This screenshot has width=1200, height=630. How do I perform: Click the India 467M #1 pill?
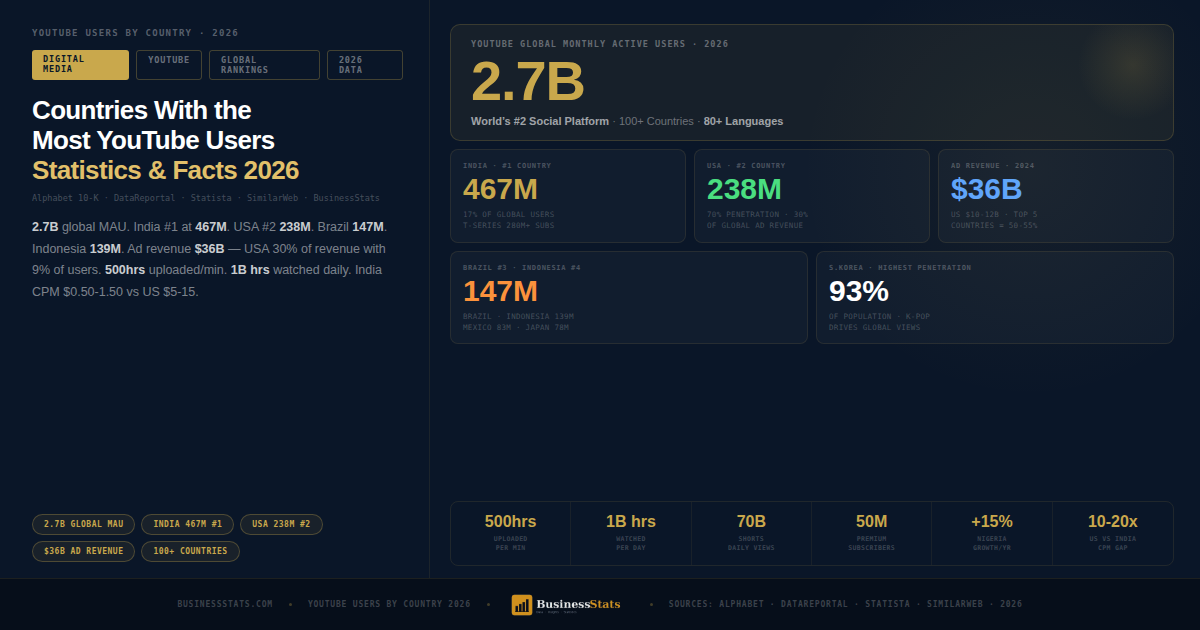[x=188, y=524]
